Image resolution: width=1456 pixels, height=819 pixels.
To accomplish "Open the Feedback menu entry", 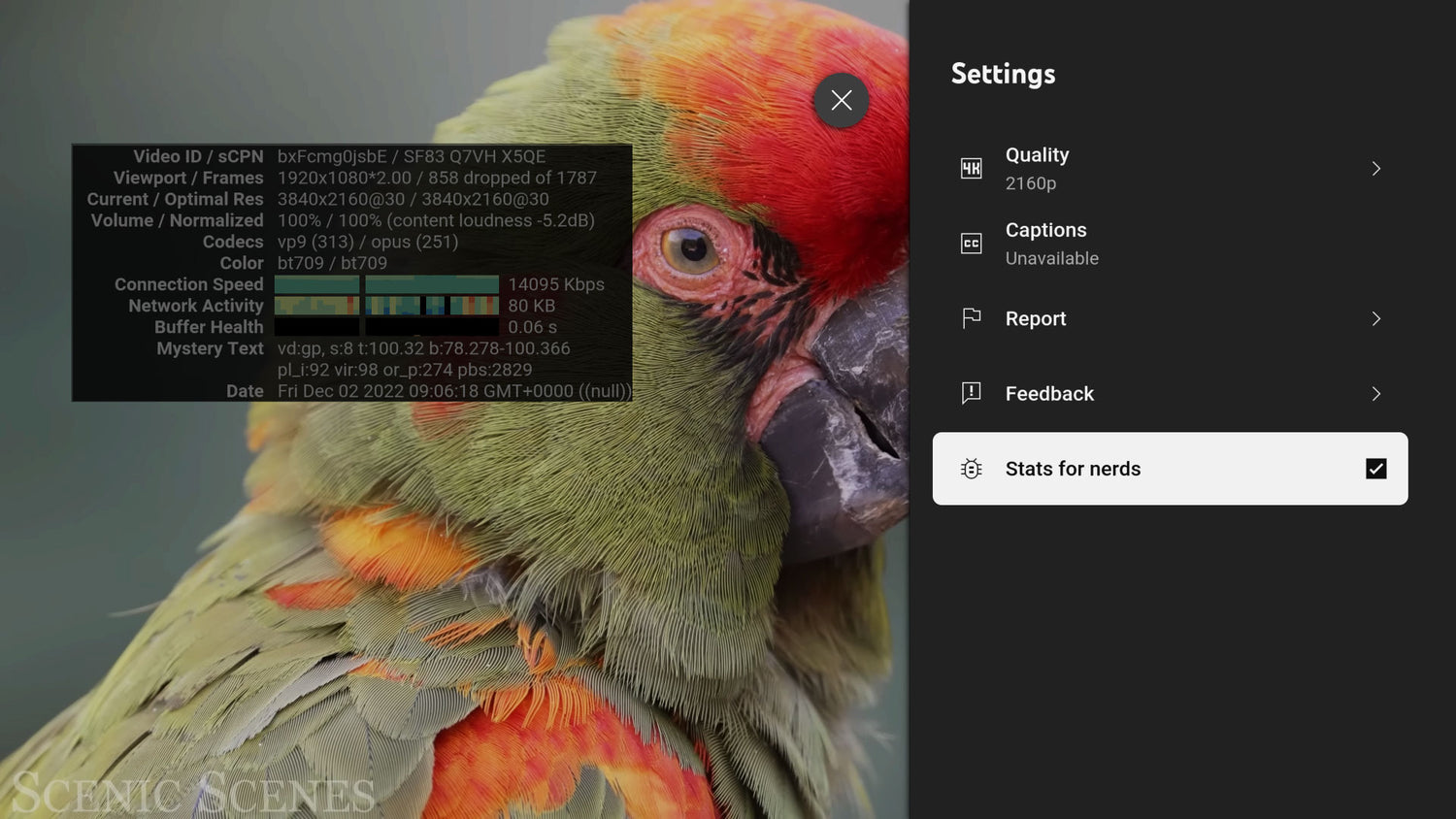I will click(x=1170, y=393).
